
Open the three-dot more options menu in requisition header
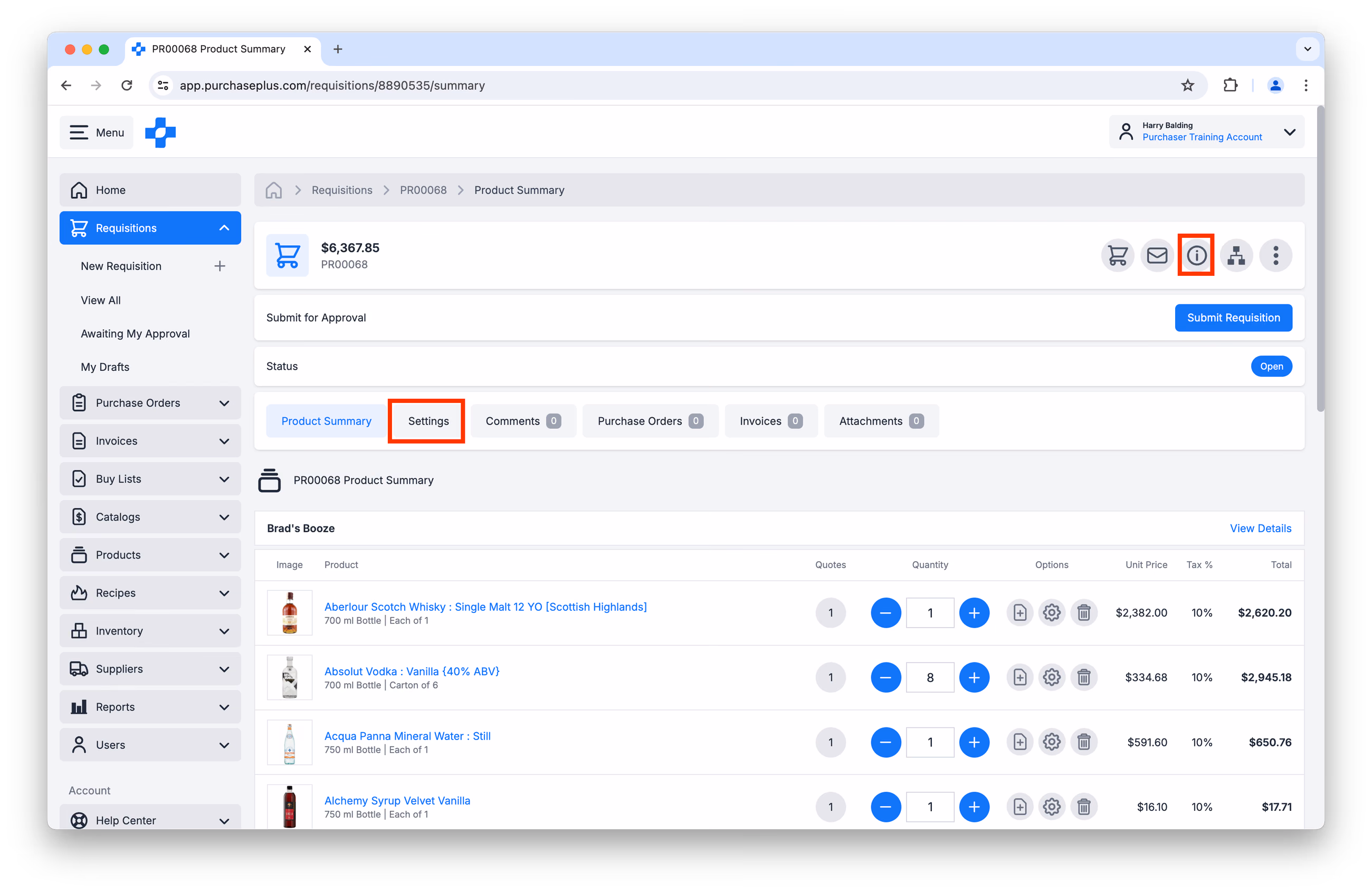click(x=1275, y=255)
